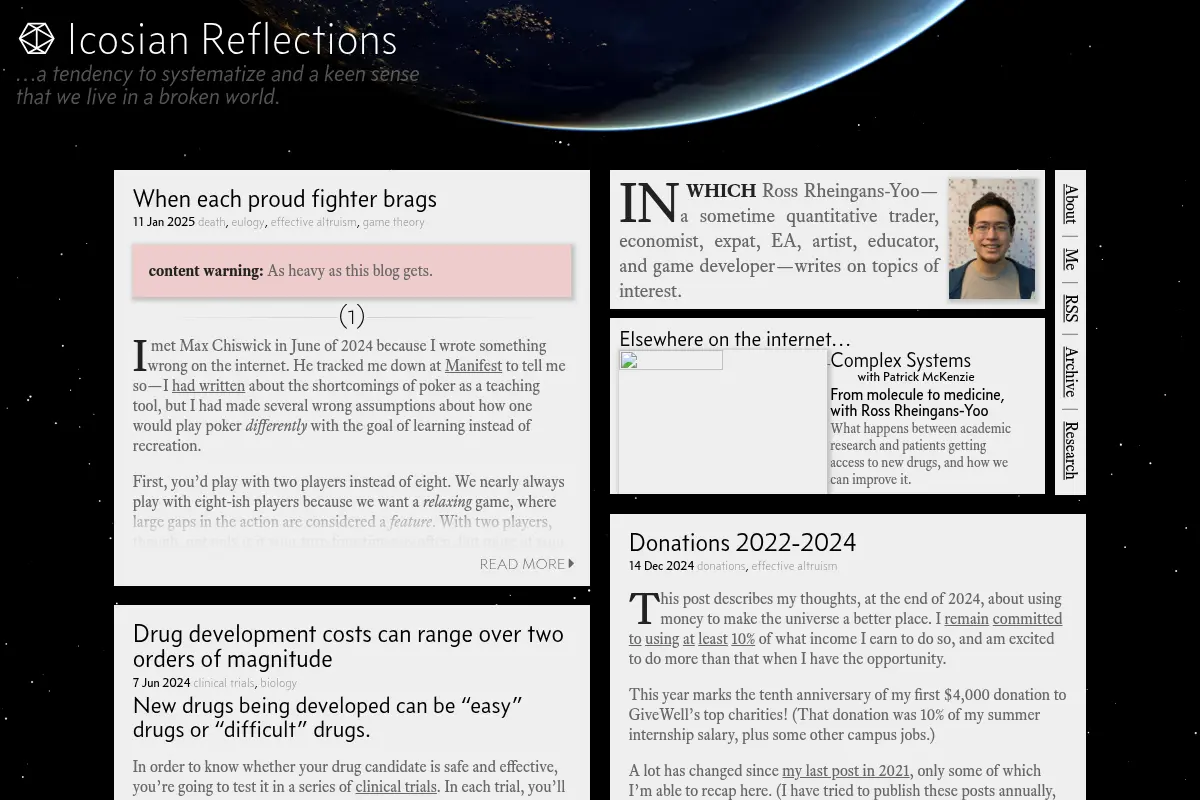Select 'effective altruism' tag on first post
Viewport: 1200px width, 800px height.
313,222
